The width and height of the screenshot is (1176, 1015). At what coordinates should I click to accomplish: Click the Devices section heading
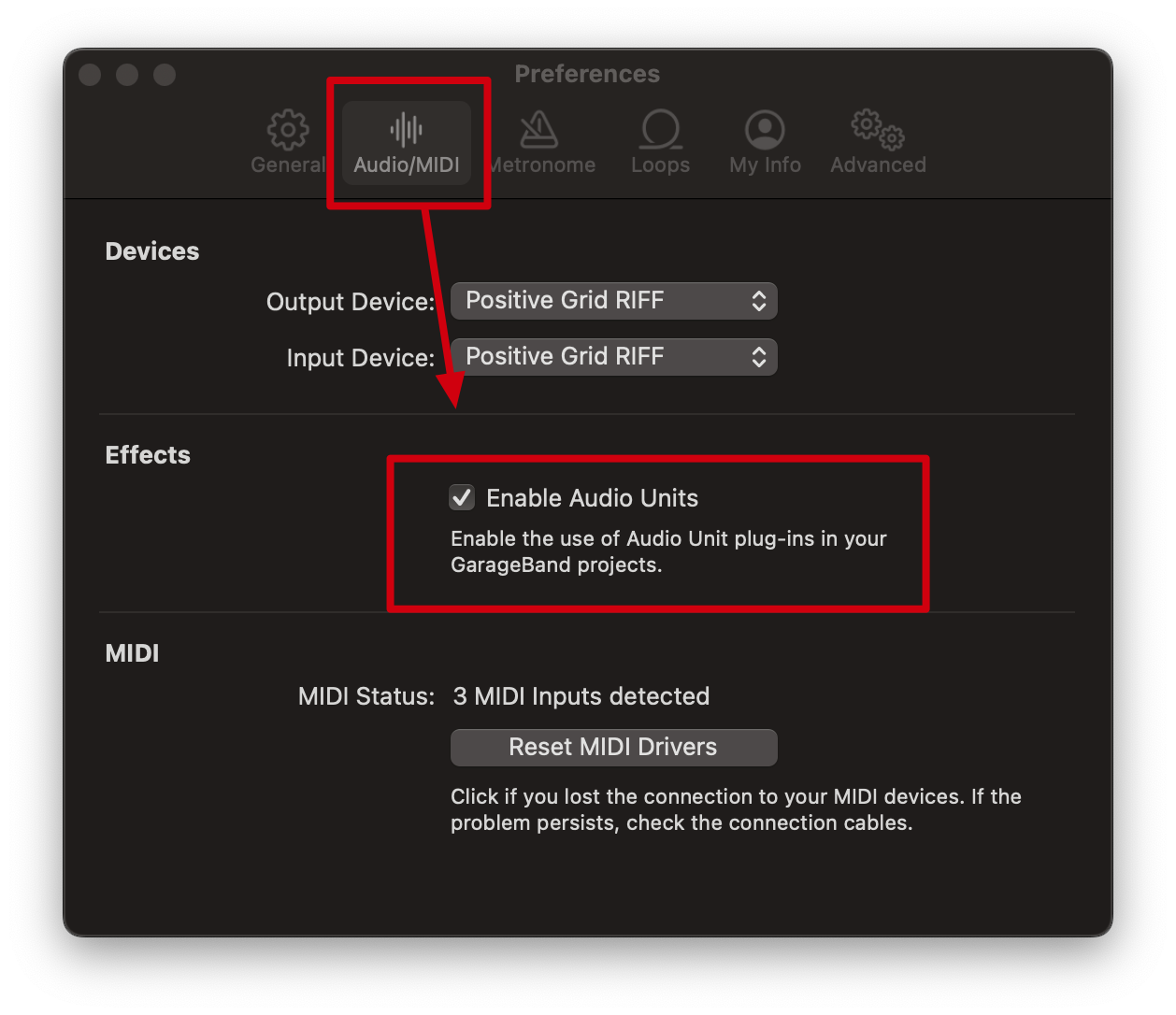[x=152, y=251]
